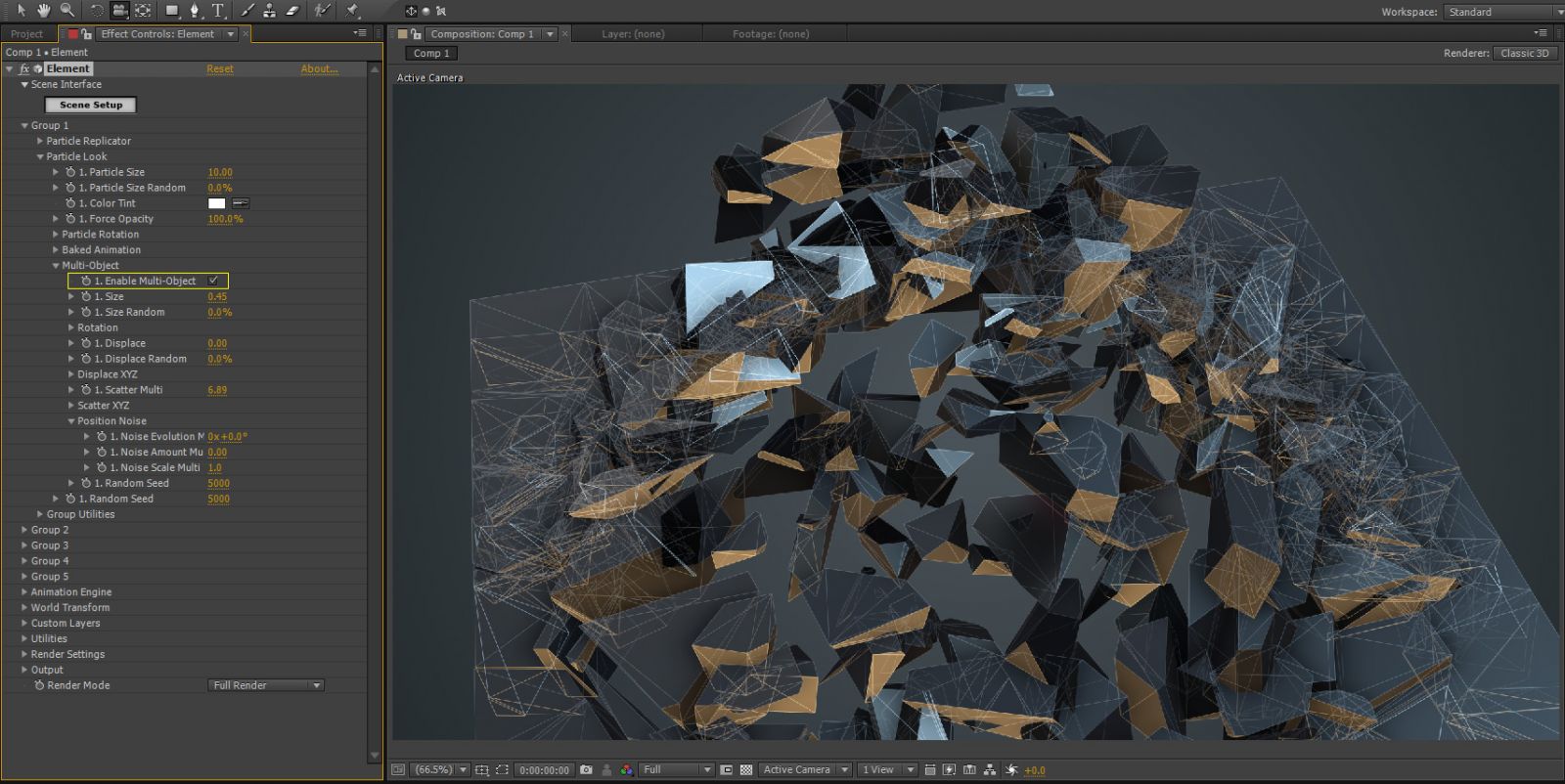Open the Color Tint white swatch
Image resolution: width=1565 pixels, height=784 pixels.
pos(217,203)
